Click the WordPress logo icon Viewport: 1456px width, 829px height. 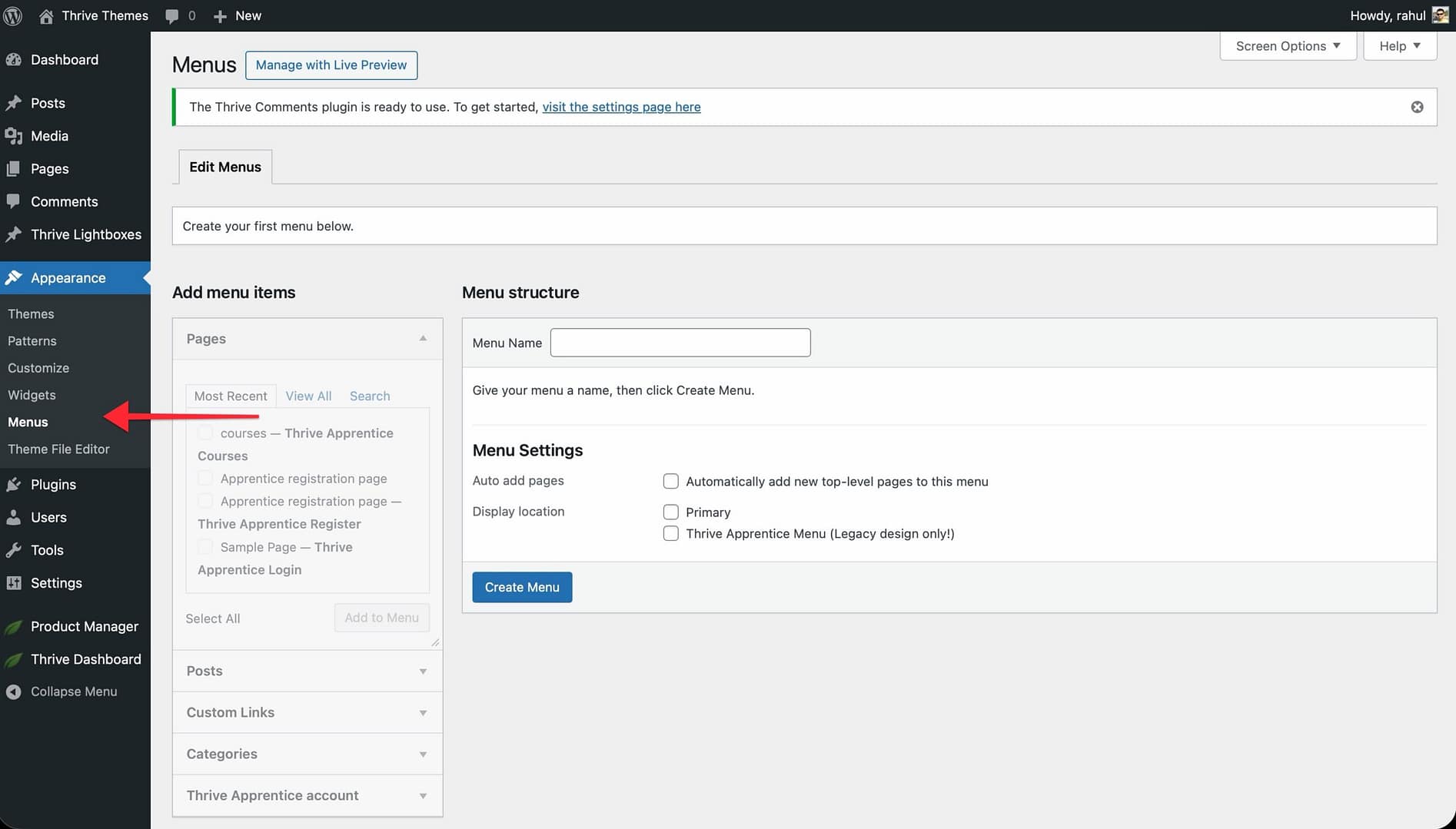13,15
